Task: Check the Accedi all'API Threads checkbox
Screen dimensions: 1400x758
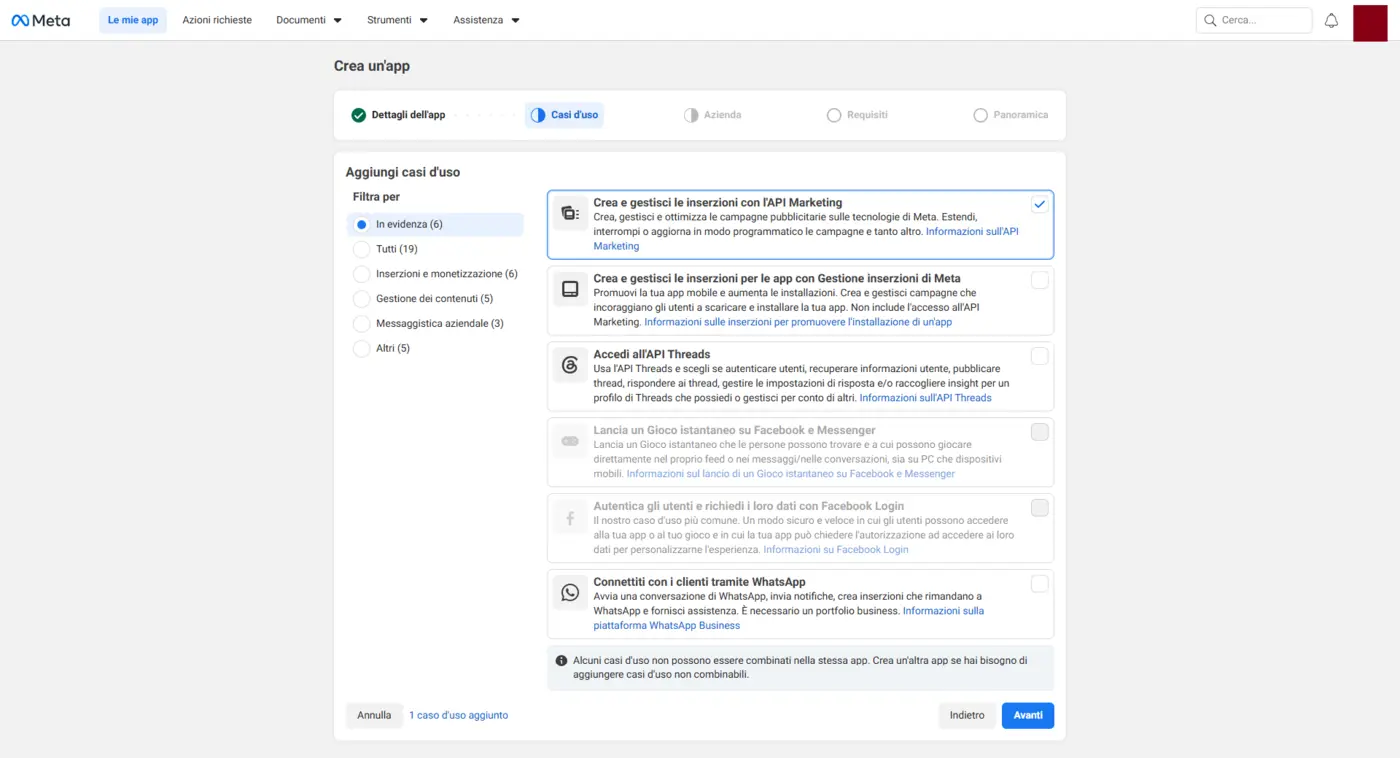Action: tap(1040, 356)
